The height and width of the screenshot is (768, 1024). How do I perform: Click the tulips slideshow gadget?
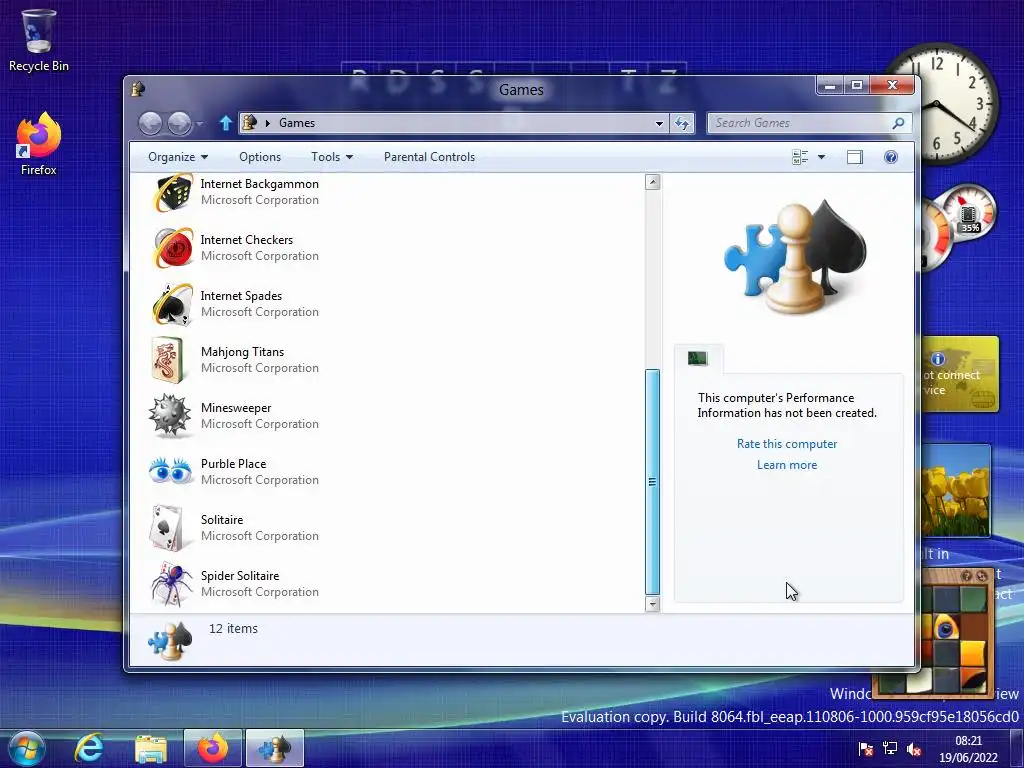click(x=955, y=490)
